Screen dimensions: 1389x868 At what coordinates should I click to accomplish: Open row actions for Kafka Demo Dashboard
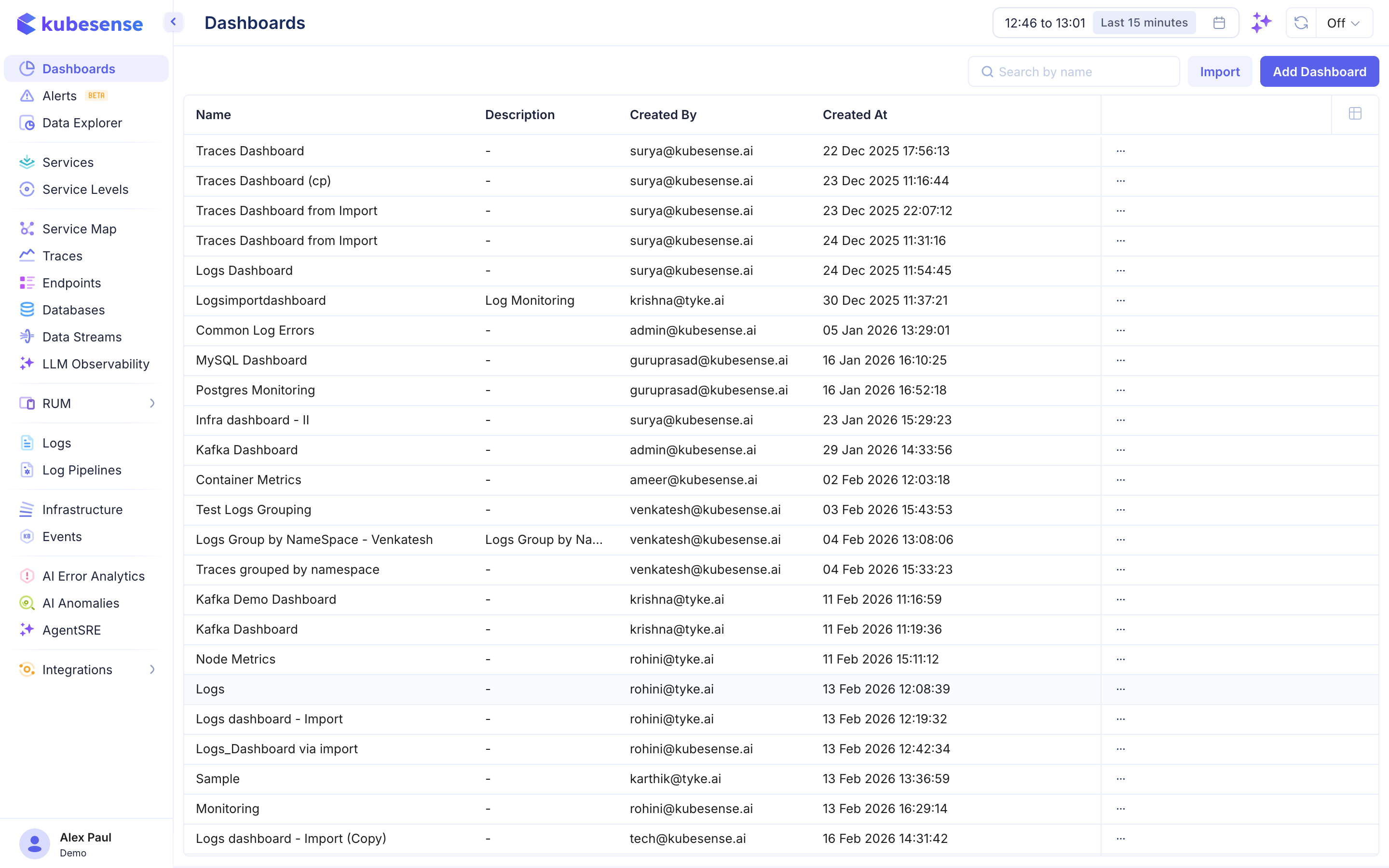pyautogui.click(x=1121, y=599)
